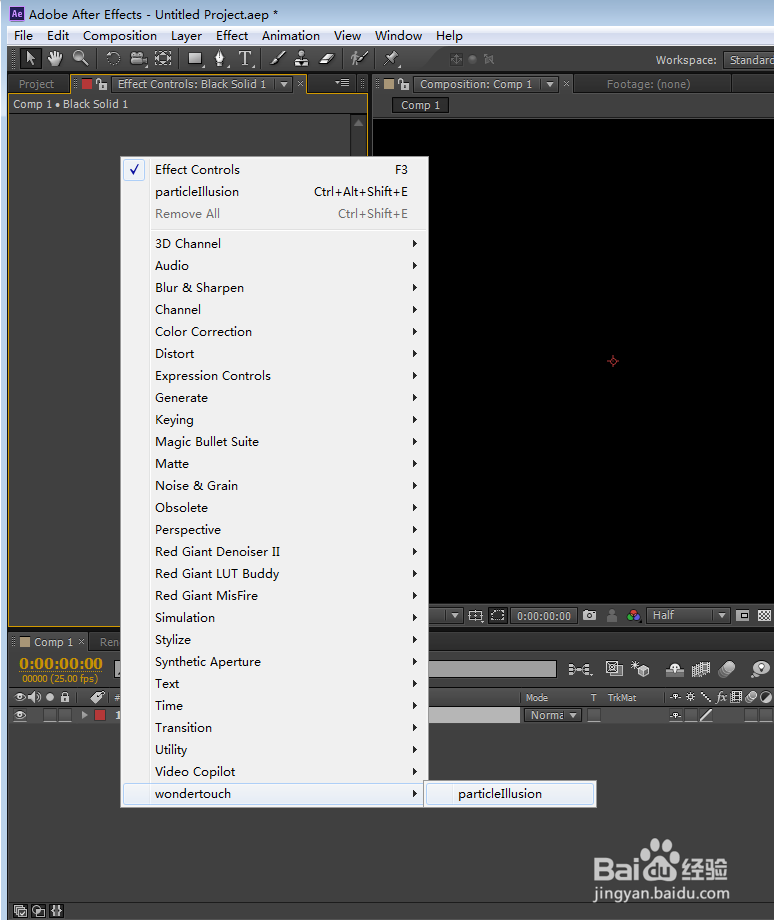Viewport: 774px width, 920px height.
Task: Open the Normal blending mode dropdown
Action: [x=553, y=715]
